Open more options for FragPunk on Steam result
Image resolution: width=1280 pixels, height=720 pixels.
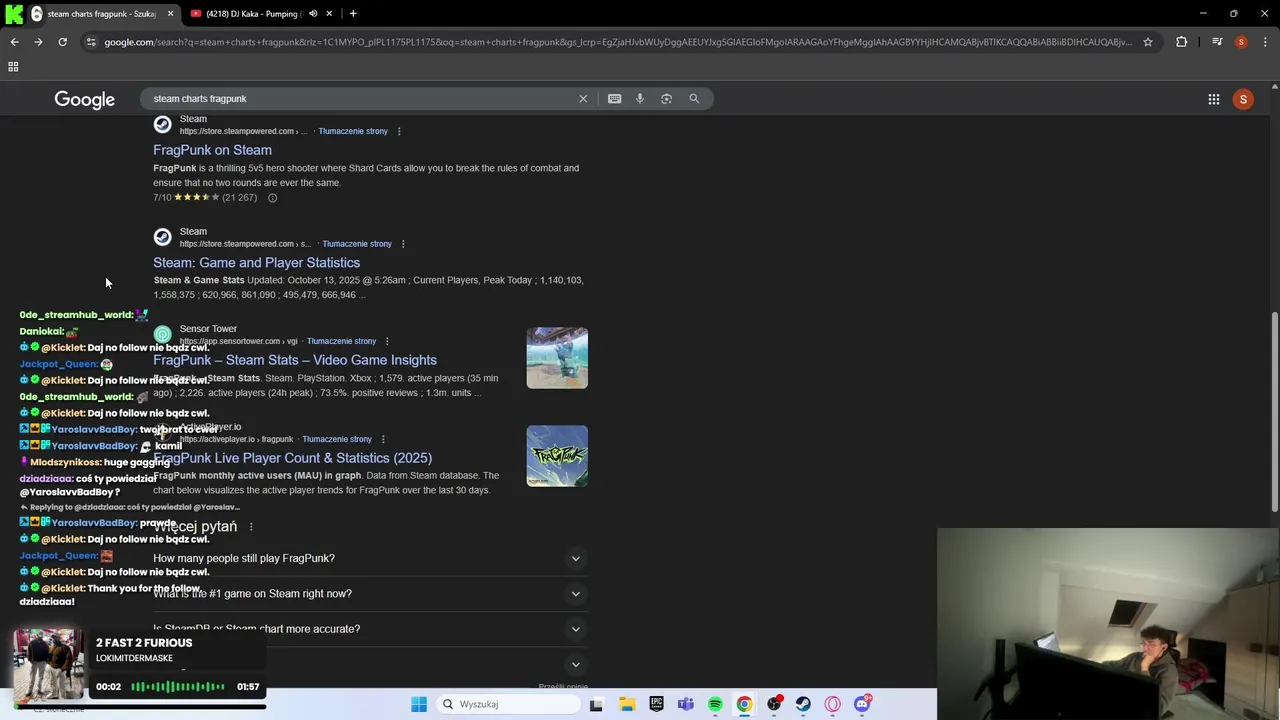(399, 131)
